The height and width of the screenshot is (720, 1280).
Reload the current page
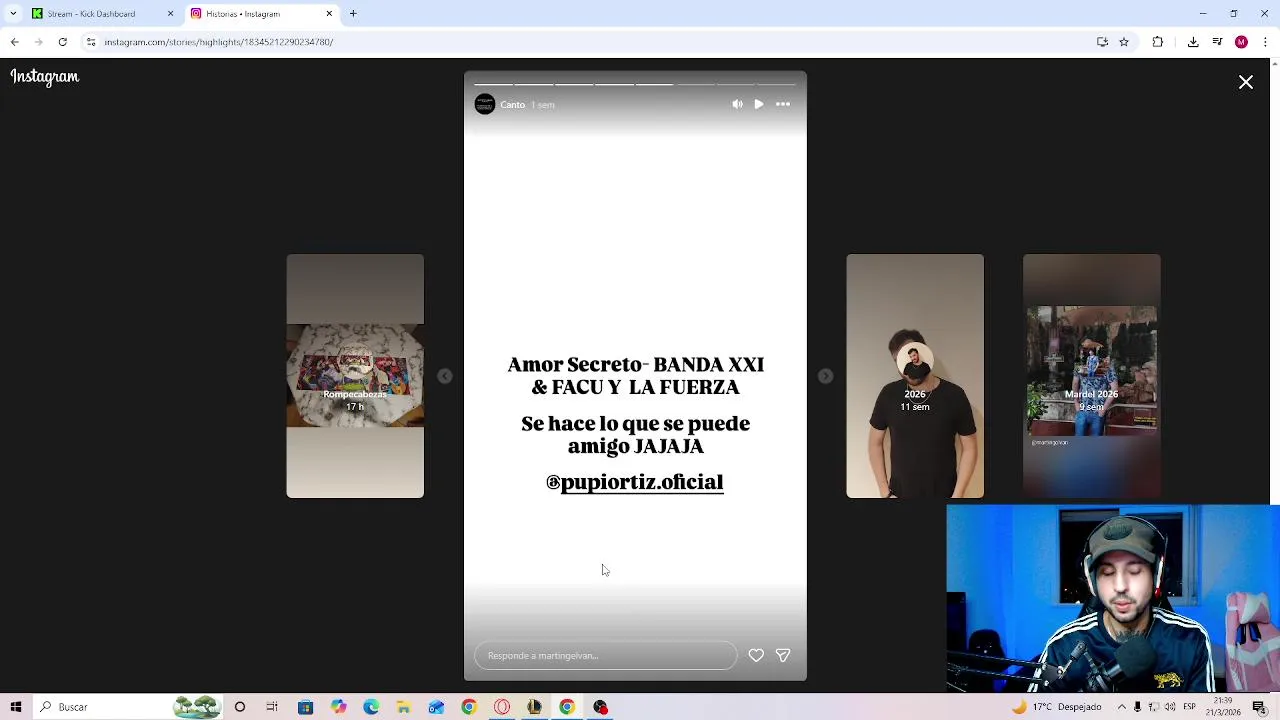[x=63, y=42]
